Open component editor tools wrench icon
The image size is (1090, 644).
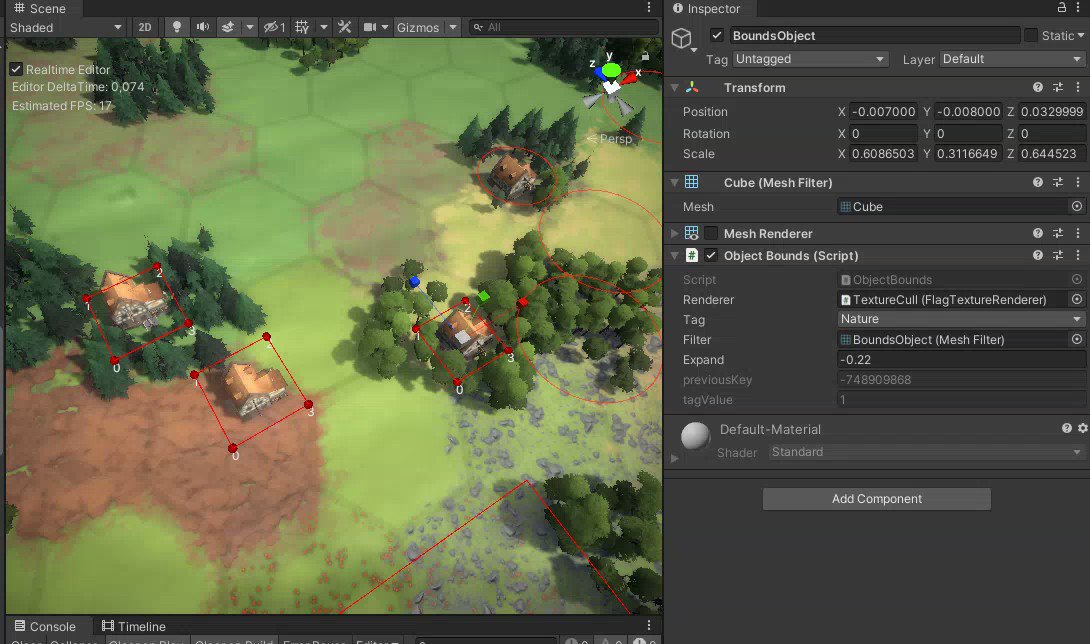pyautogui.click(x=344, y=27)
